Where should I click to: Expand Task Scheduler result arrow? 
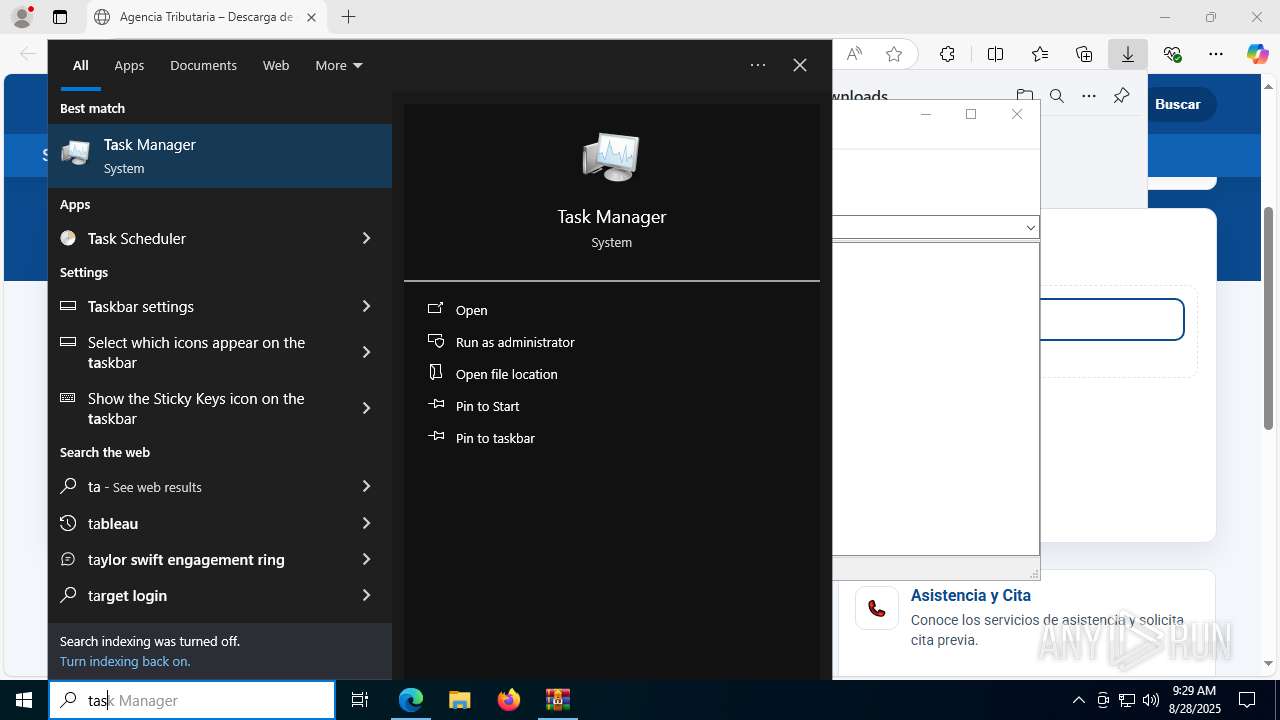(x=366, y=238)
